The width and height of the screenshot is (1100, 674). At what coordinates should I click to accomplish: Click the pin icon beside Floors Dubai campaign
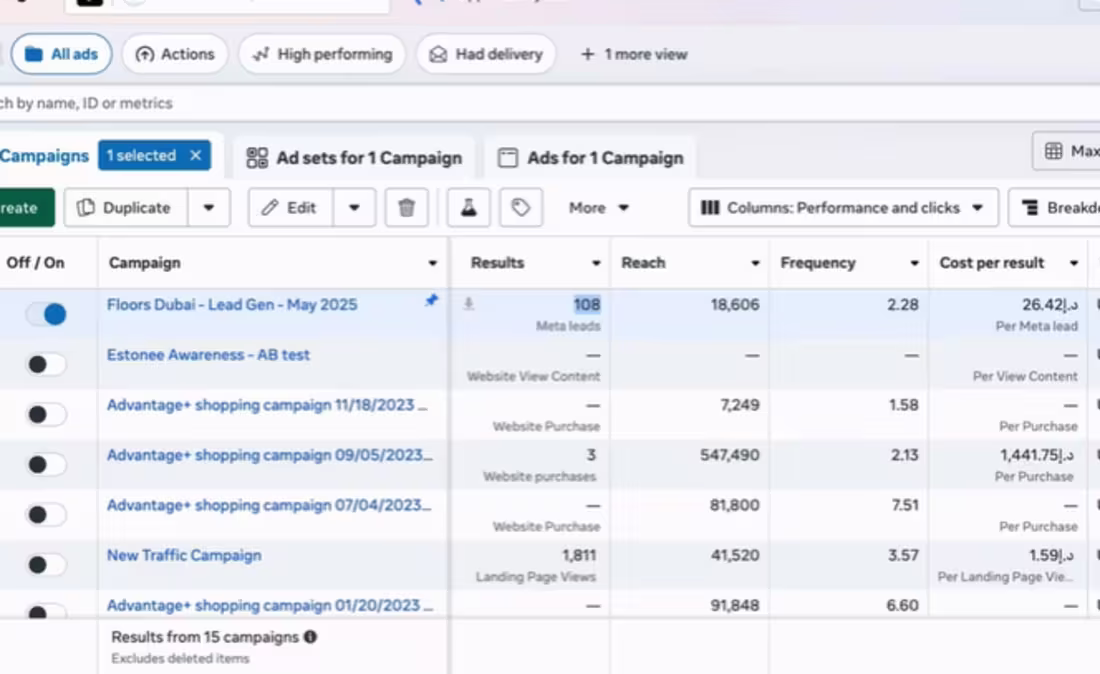click(x=431, y=300)
